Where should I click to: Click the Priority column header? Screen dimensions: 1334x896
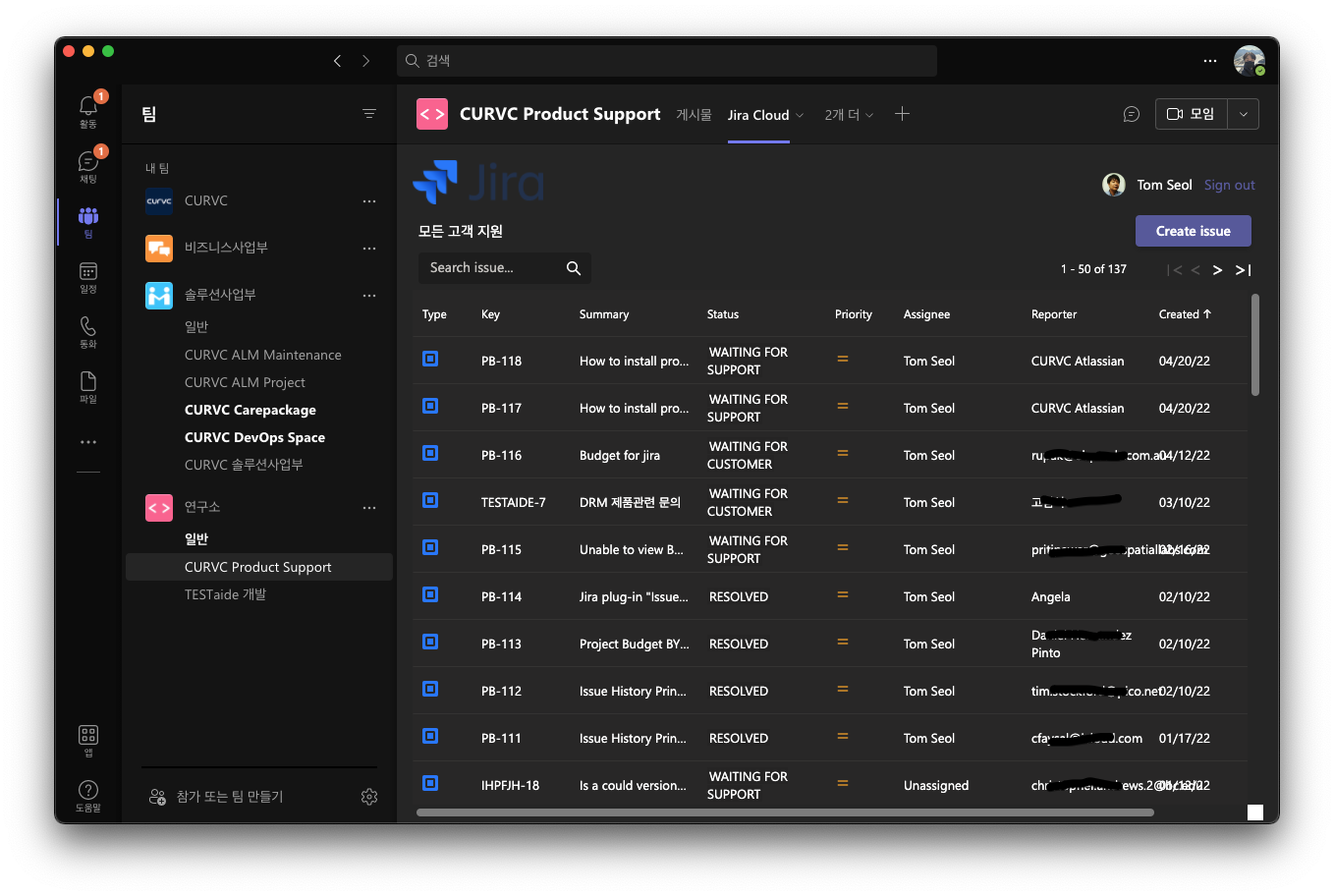(x=854, y=314)
